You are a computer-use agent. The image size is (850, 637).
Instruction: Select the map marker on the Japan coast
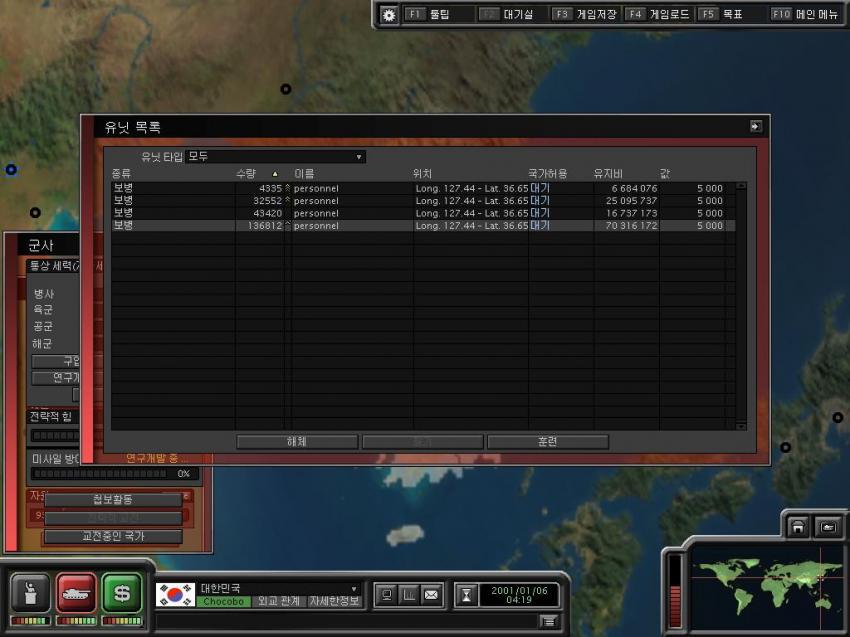(x=838, y=417)
